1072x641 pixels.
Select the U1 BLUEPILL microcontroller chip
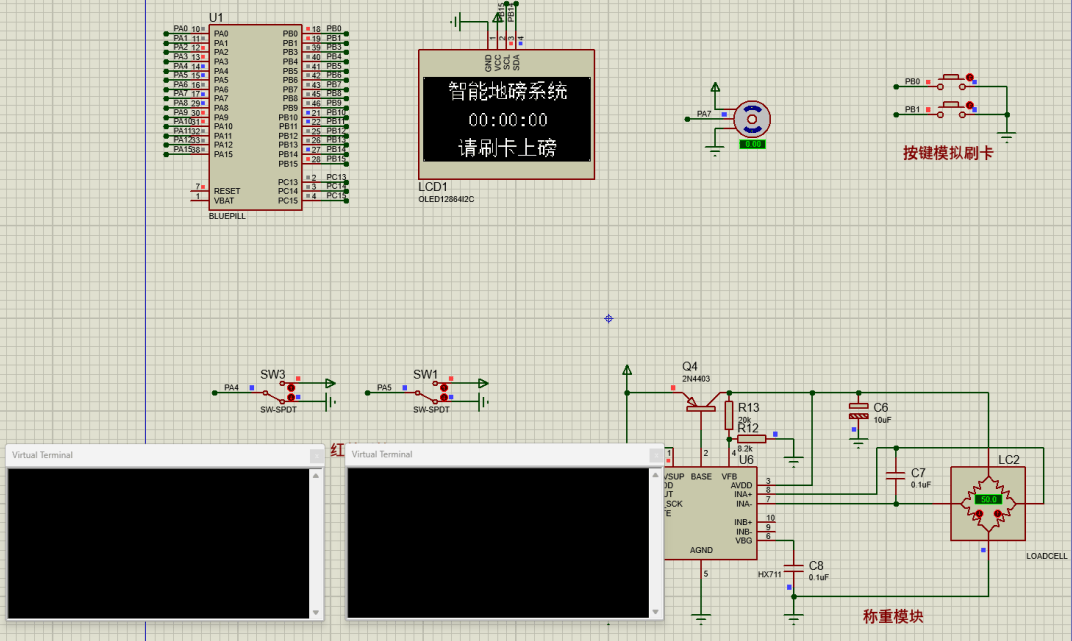(x=255, y=117)
